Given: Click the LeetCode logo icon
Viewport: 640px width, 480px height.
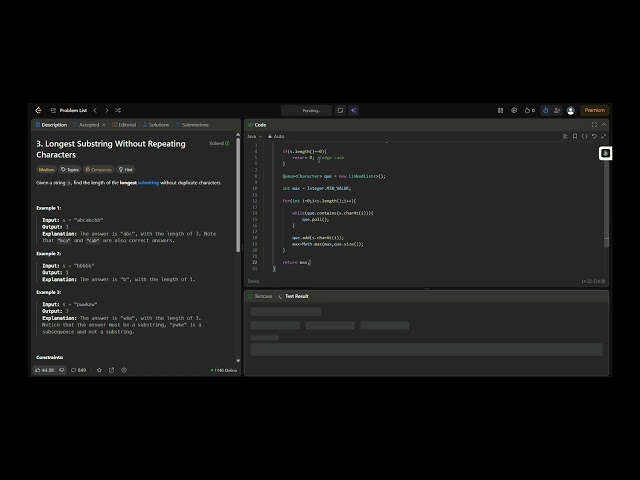Looking at the screenshot, I should click(x=38, y=110).
